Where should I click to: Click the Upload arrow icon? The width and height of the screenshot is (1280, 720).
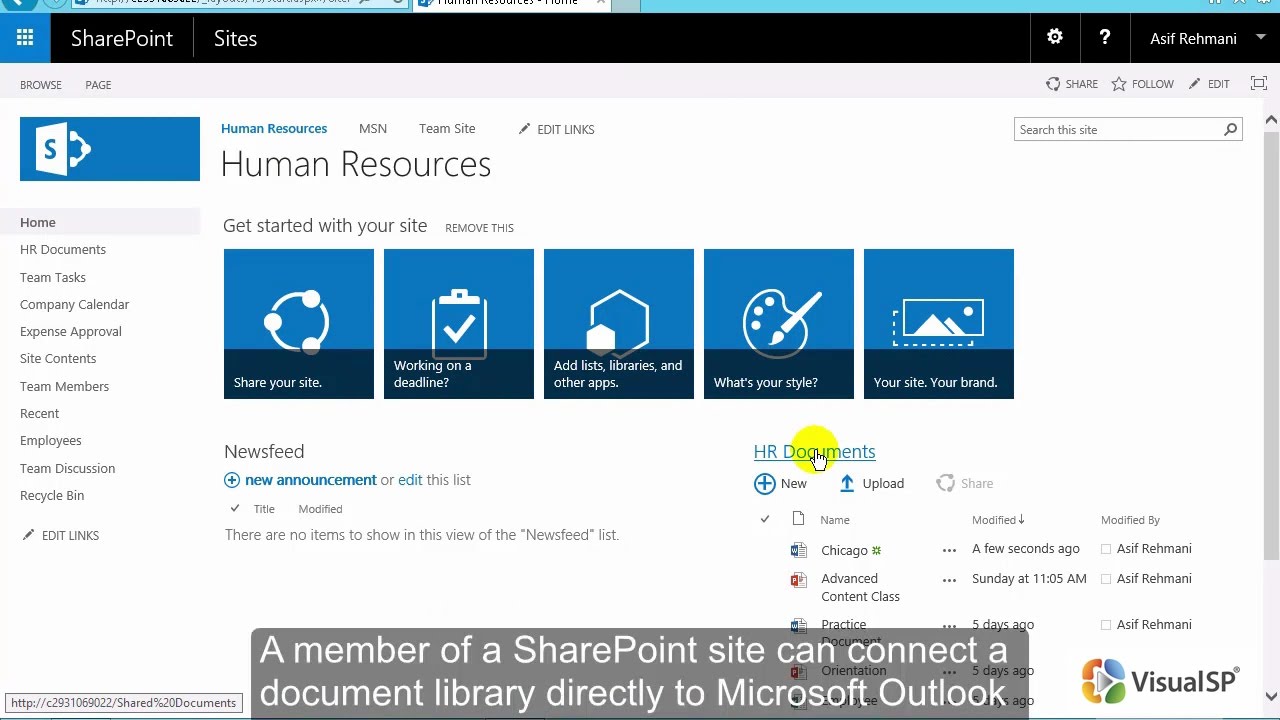pyautogui.click(x=847, y=484)
